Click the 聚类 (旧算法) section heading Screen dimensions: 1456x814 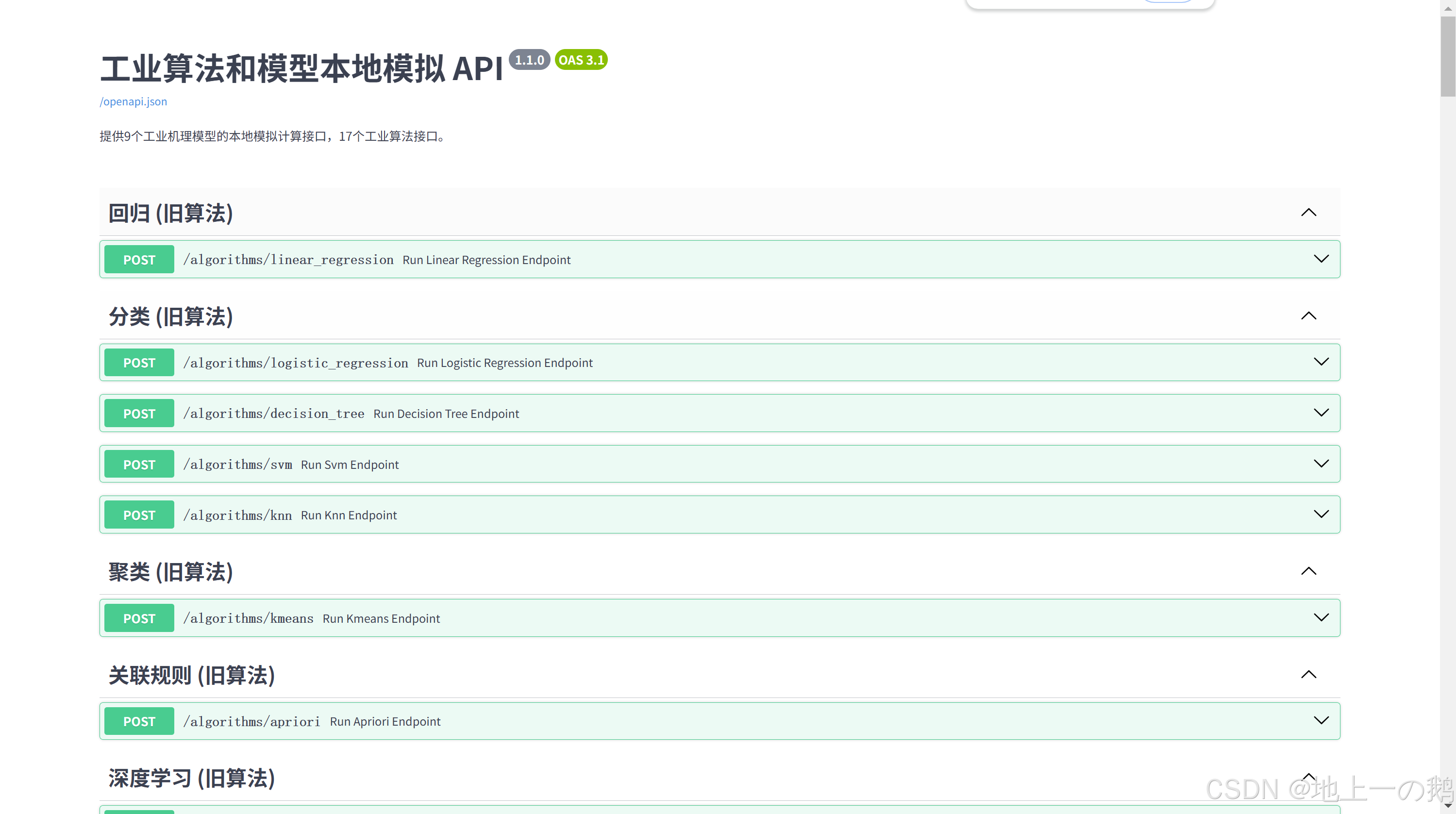pyautogui.click(x=171, y=572)
